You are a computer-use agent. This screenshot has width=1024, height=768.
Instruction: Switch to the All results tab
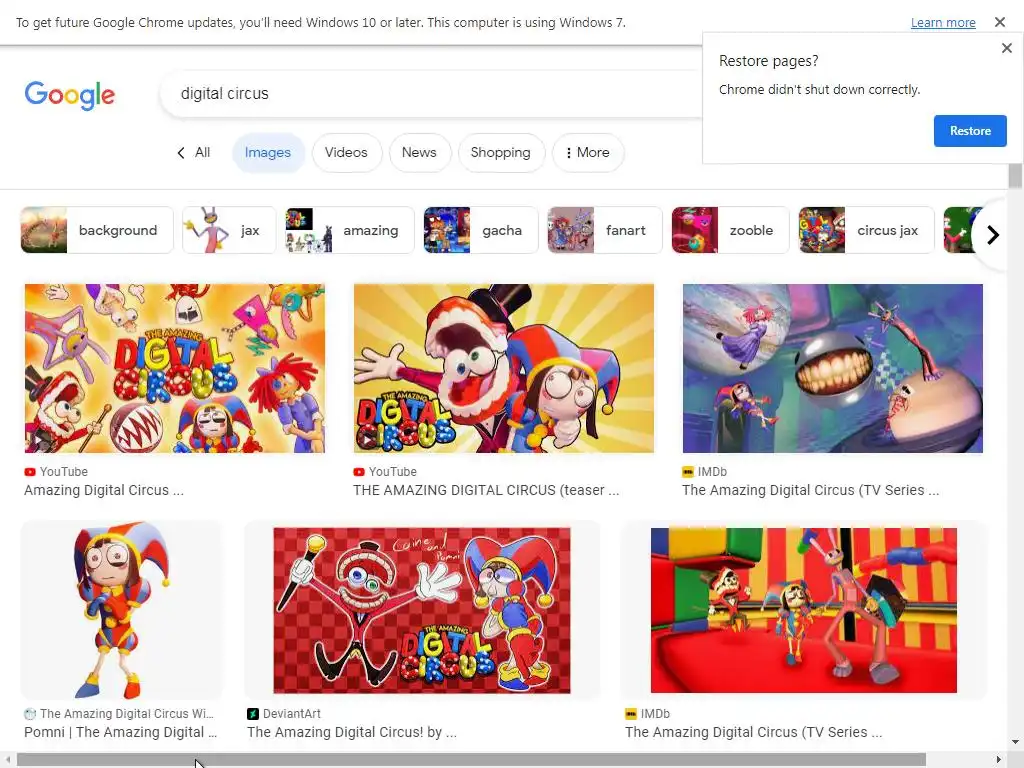(x=202, y=152)
